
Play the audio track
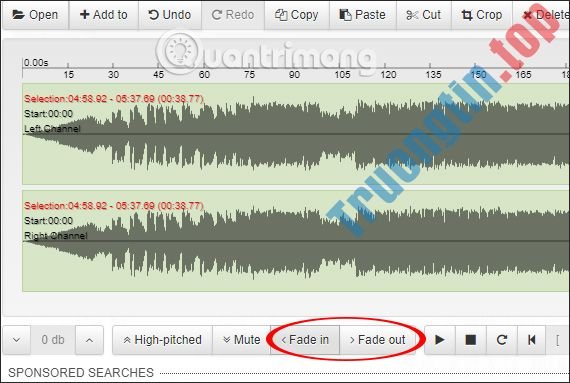[440, 340]
